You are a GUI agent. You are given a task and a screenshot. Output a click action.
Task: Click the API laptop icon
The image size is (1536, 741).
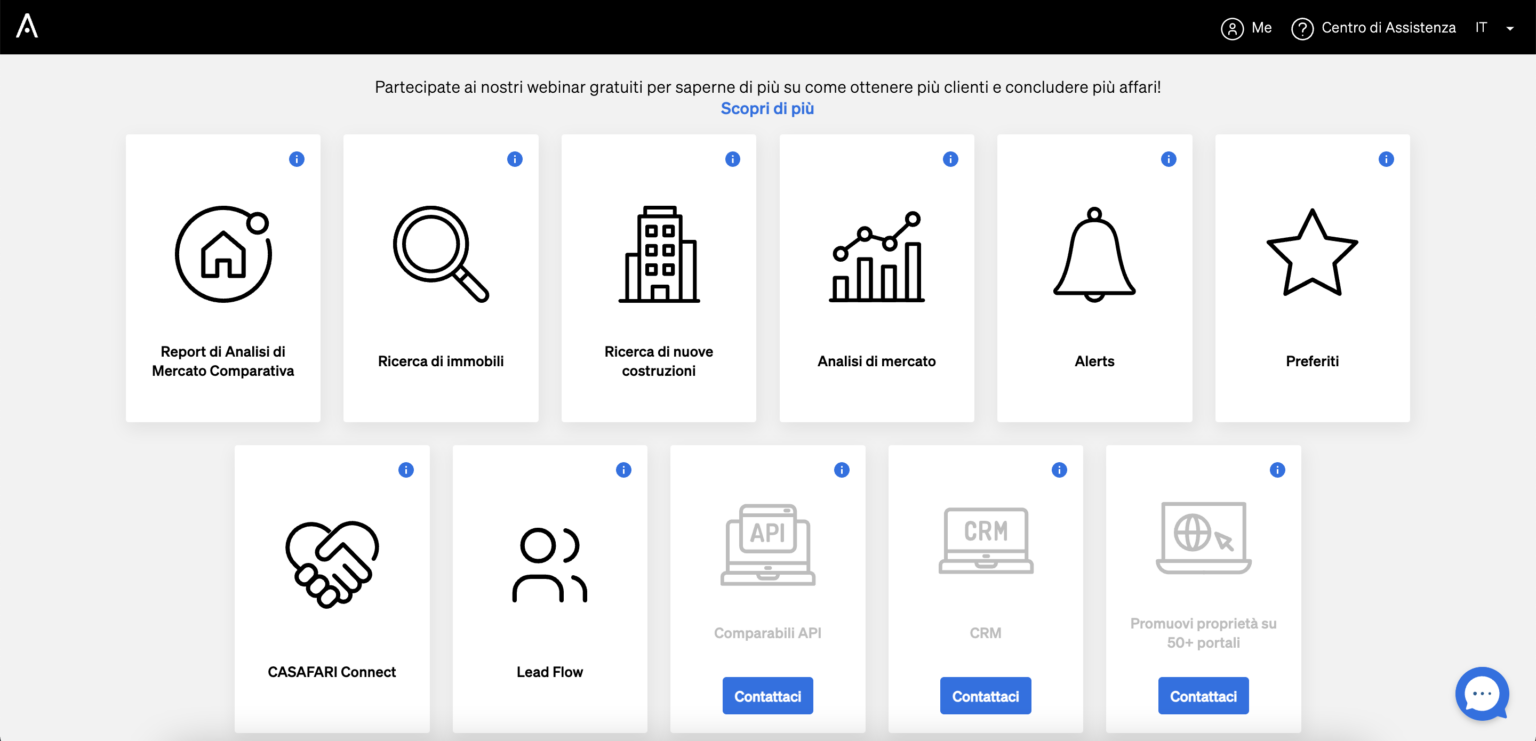[768, 544]
